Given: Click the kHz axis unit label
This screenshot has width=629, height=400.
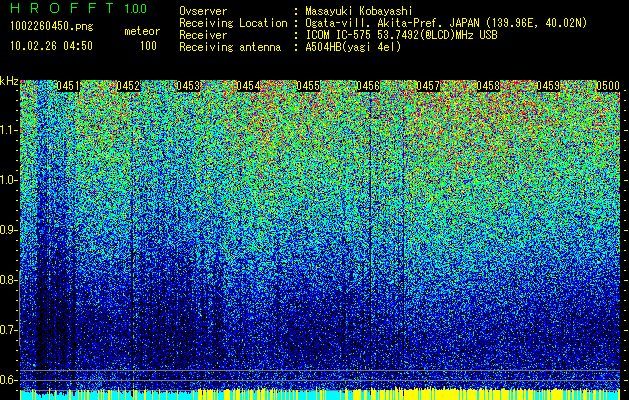Looking at the screenshot, I should point(9,81).
